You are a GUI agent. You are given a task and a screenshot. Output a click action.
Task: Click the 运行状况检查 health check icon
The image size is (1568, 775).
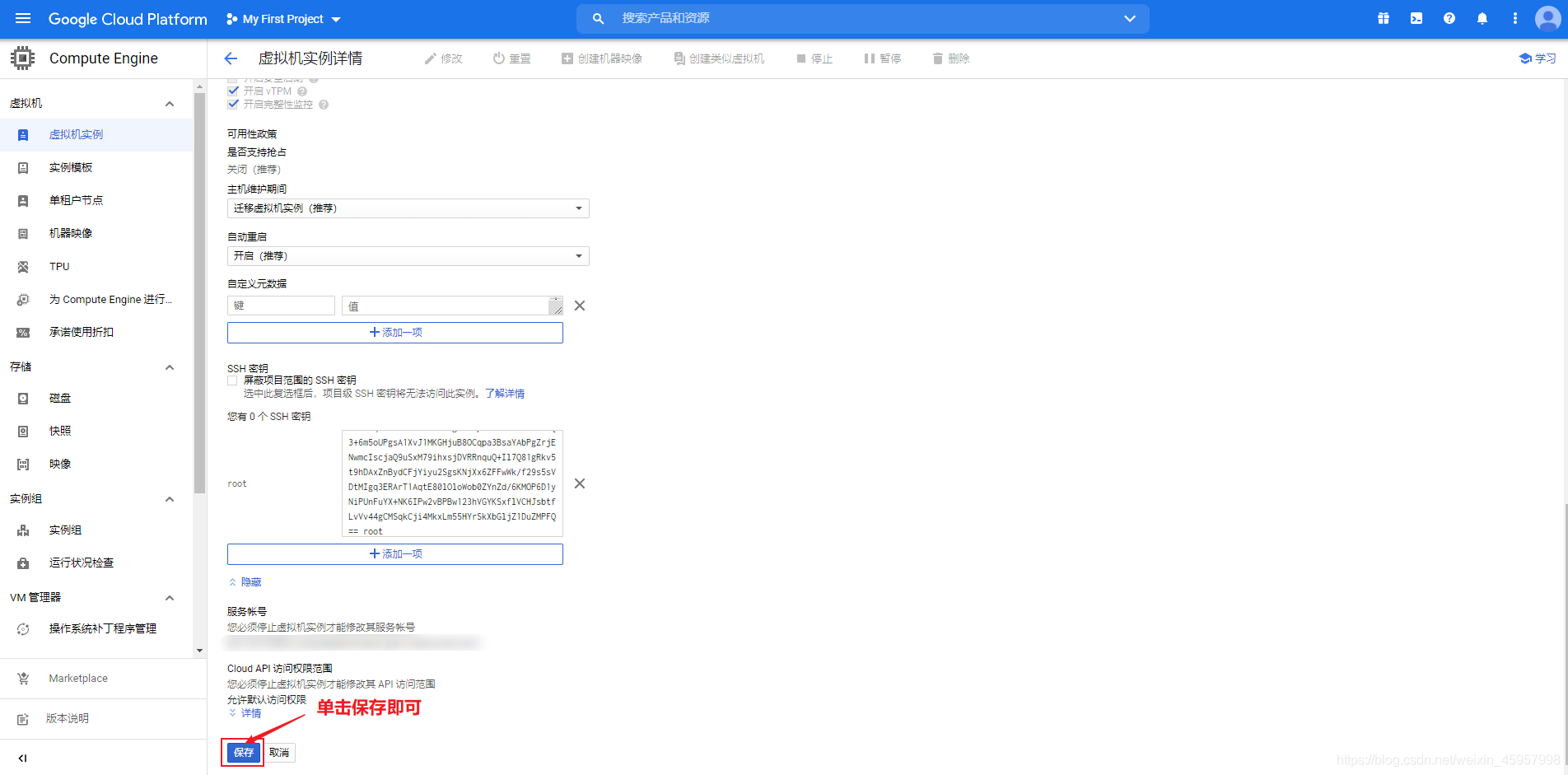point(23,563)
